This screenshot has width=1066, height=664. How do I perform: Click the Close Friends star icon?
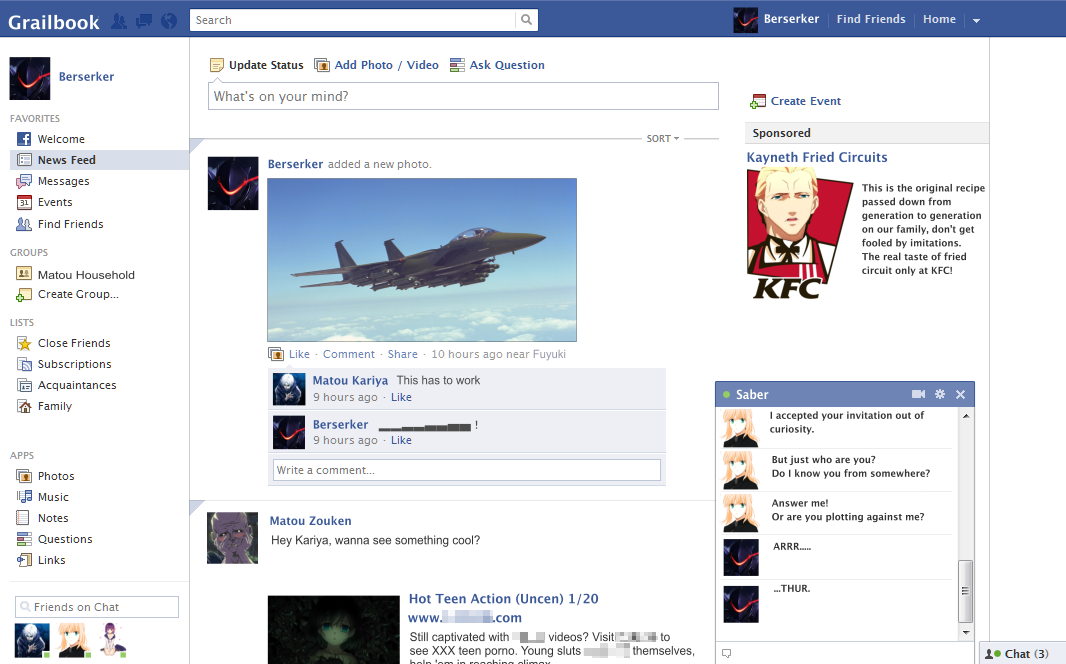[x=24, y=343]
